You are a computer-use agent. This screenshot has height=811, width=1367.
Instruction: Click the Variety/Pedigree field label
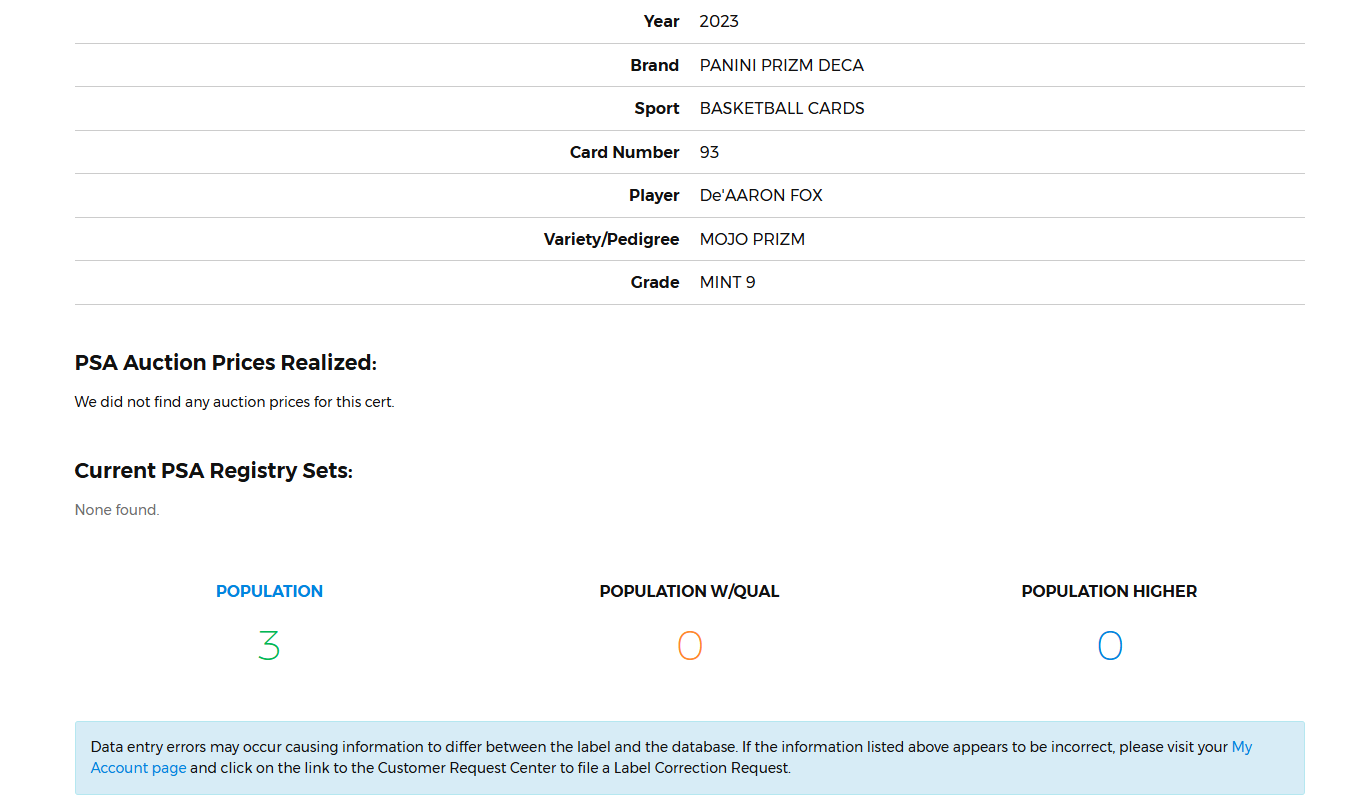[612, 239]
